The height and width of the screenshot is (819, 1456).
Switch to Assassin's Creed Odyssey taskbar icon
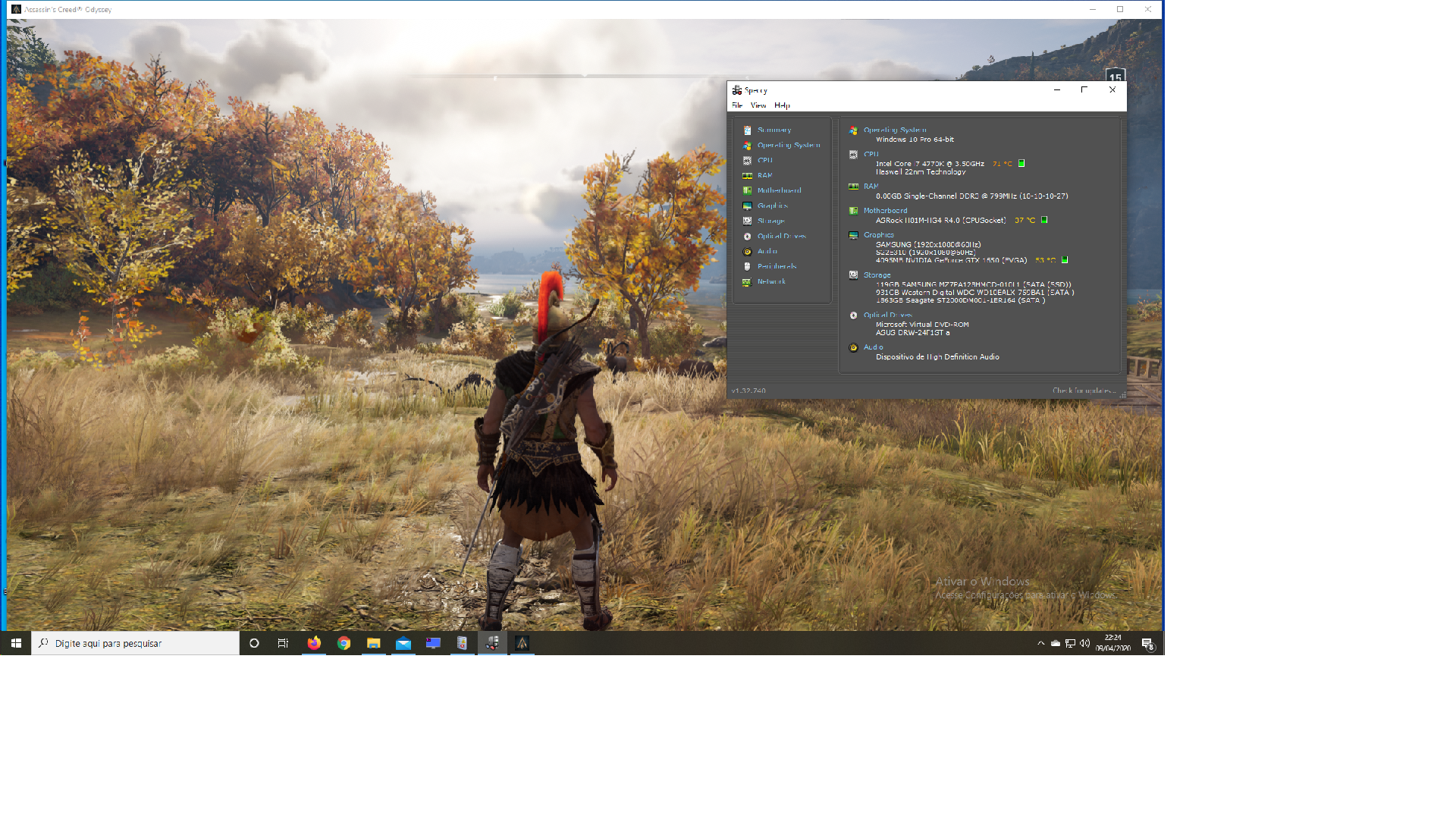(522, 643)
